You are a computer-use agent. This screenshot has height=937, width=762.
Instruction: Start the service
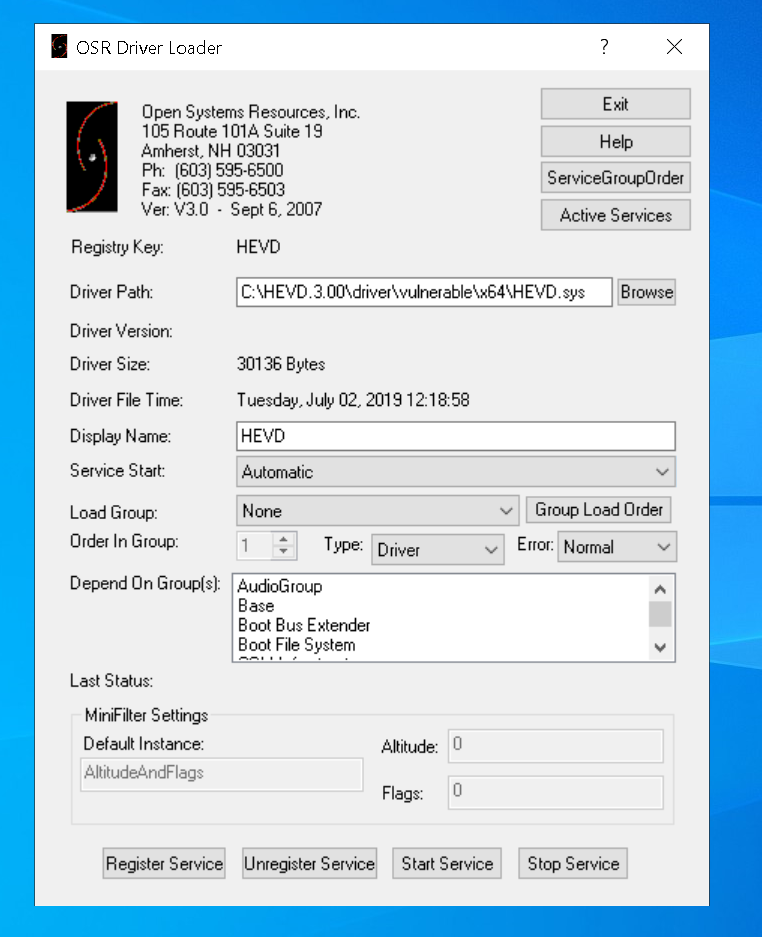(x=447, y=863)
